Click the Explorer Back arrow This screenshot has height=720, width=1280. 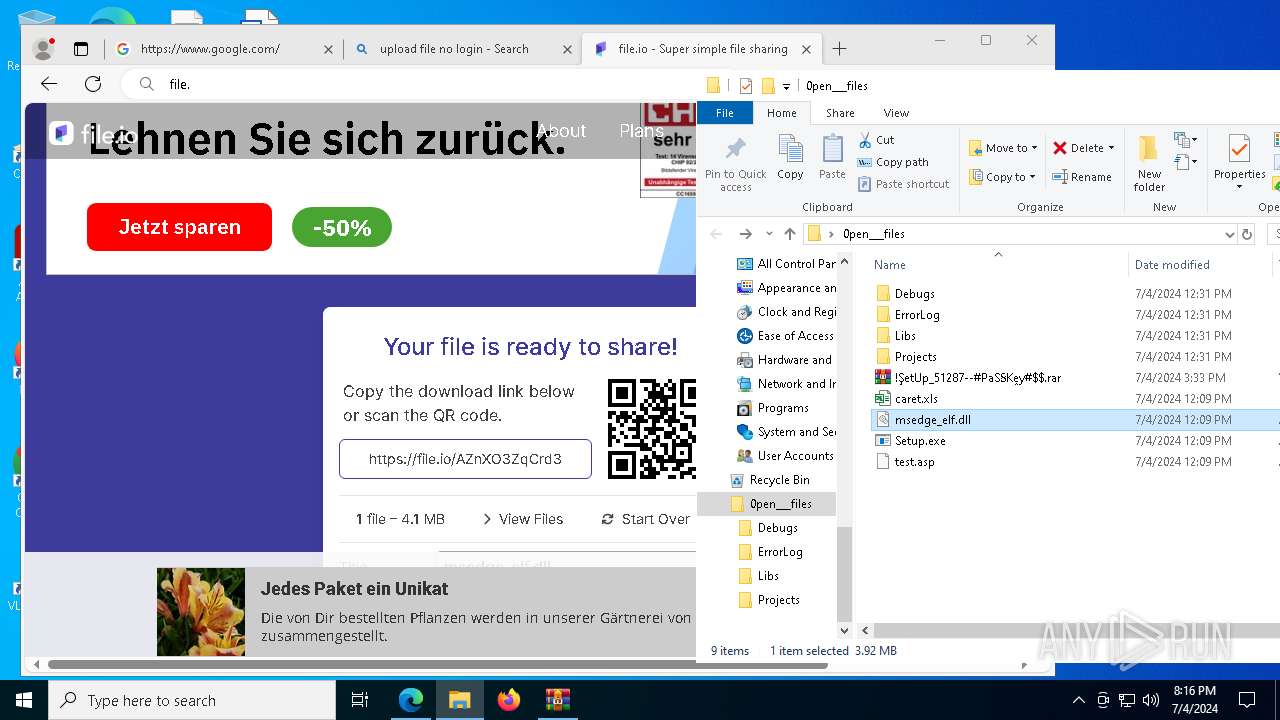[716, 234]
